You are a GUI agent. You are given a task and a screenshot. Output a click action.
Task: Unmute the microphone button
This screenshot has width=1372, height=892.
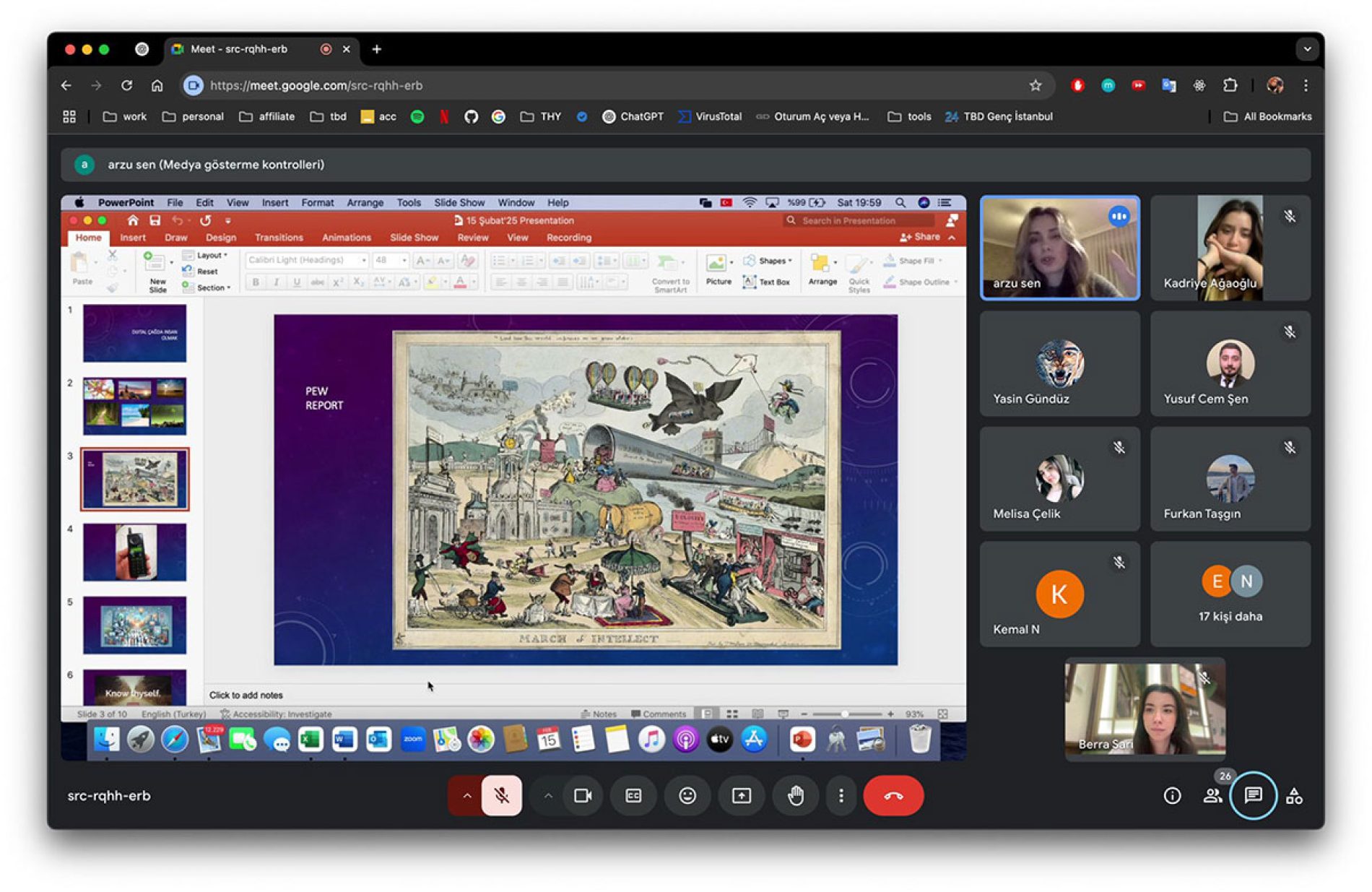[x=501, y=795]
